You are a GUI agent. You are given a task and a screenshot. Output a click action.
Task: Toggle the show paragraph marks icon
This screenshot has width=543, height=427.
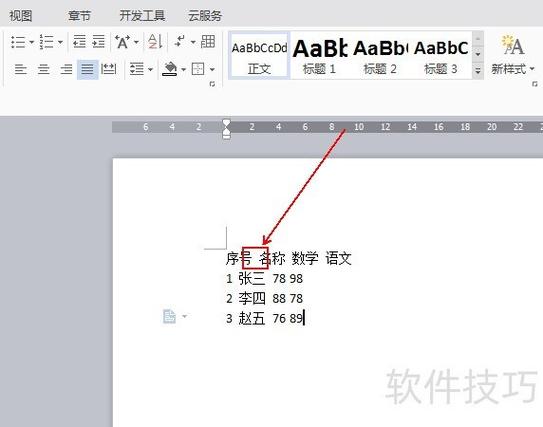click(x=180, y=42)
